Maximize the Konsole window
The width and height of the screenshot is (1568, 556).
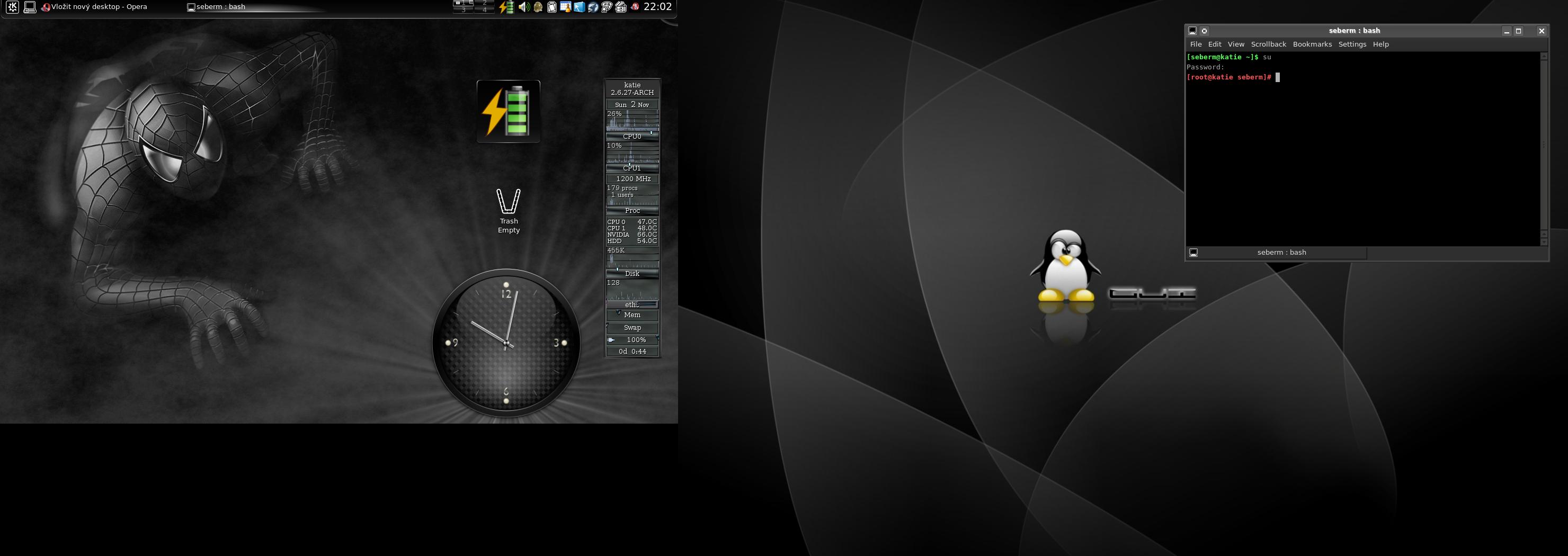point(1519,31)
